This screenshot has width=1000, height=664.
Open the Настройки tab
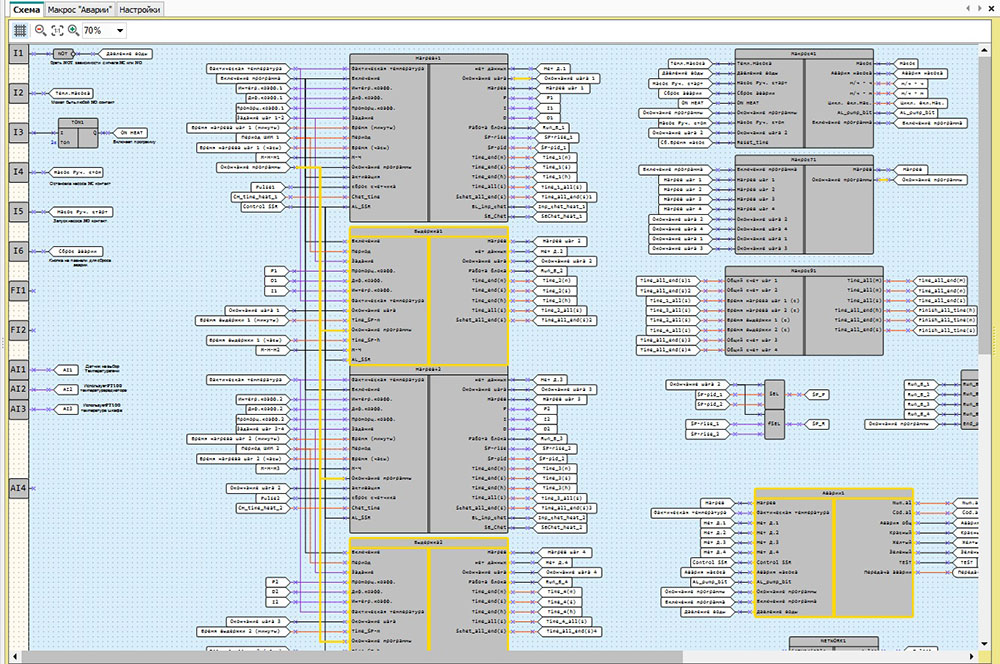139,8
